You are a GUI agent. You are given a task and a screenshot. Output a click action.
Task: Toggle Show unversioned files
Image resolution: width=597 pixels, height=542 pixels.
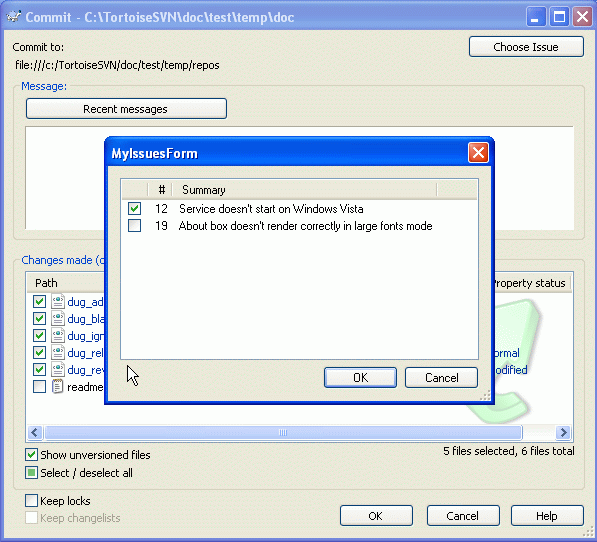coord(32,454)
